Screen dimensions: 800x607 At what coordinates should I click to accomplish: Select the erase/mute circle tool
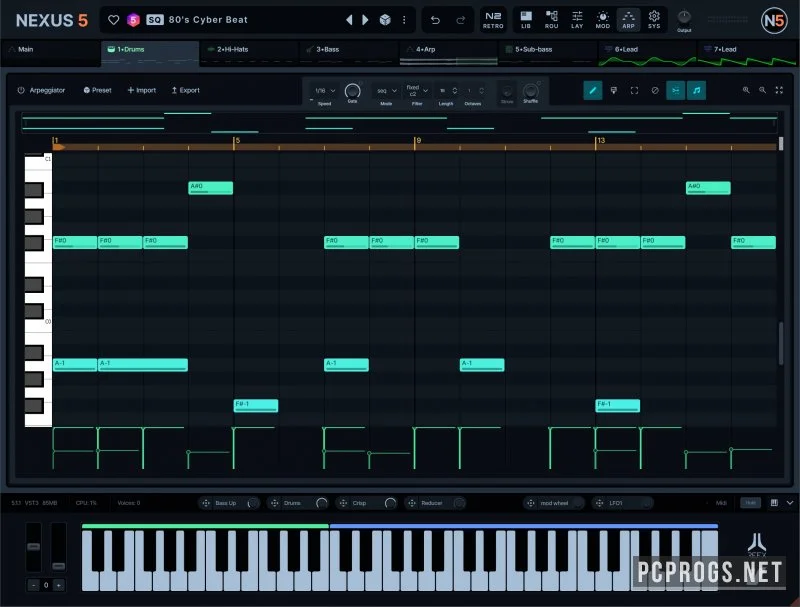[655, 91]
